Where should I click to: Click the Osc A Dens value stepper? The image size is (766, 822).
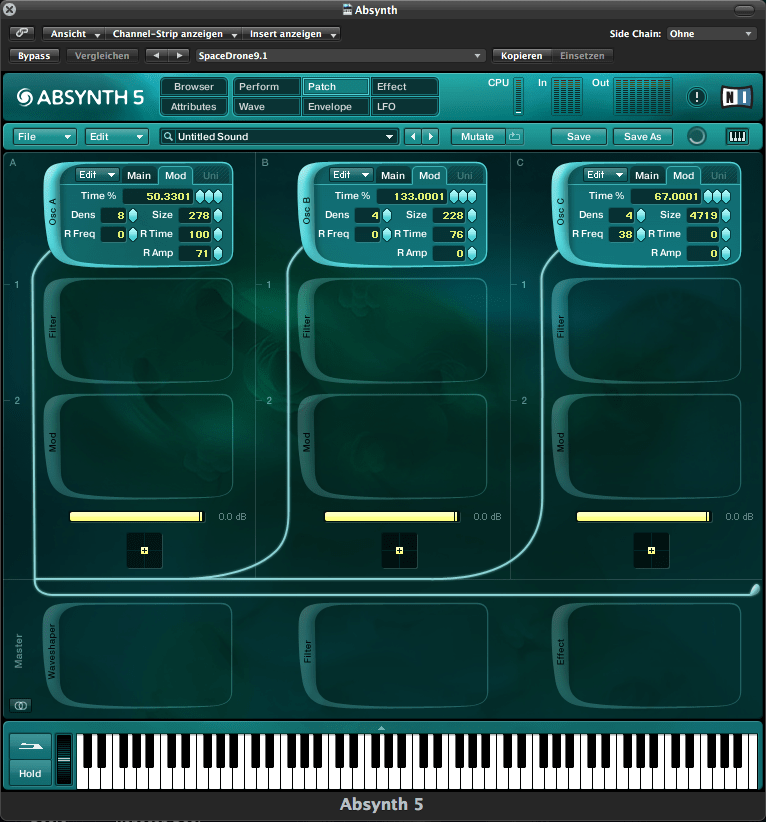(133, 215)
